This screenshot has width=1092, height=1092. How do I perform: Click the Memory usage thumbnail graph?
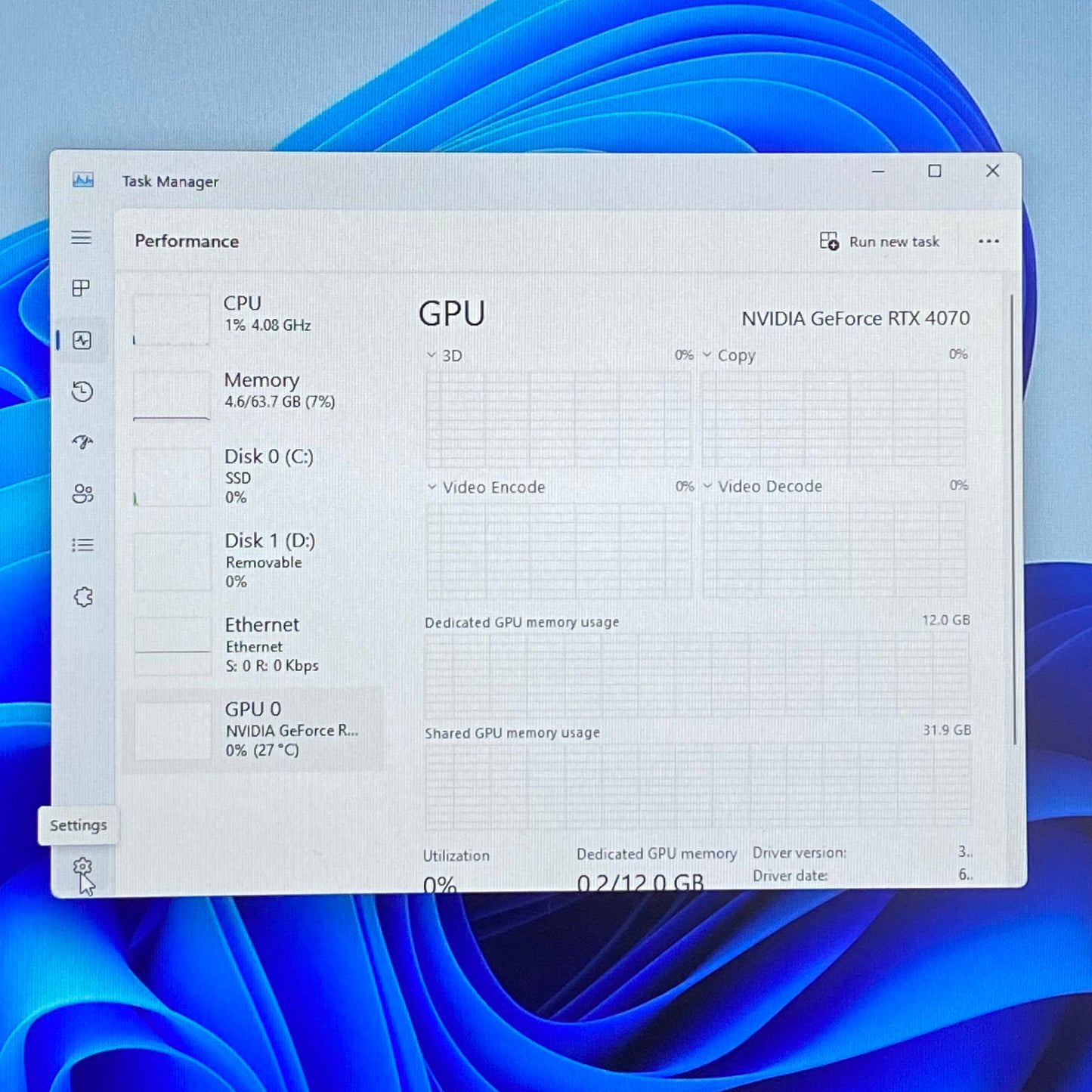click(x=172, y=395)
